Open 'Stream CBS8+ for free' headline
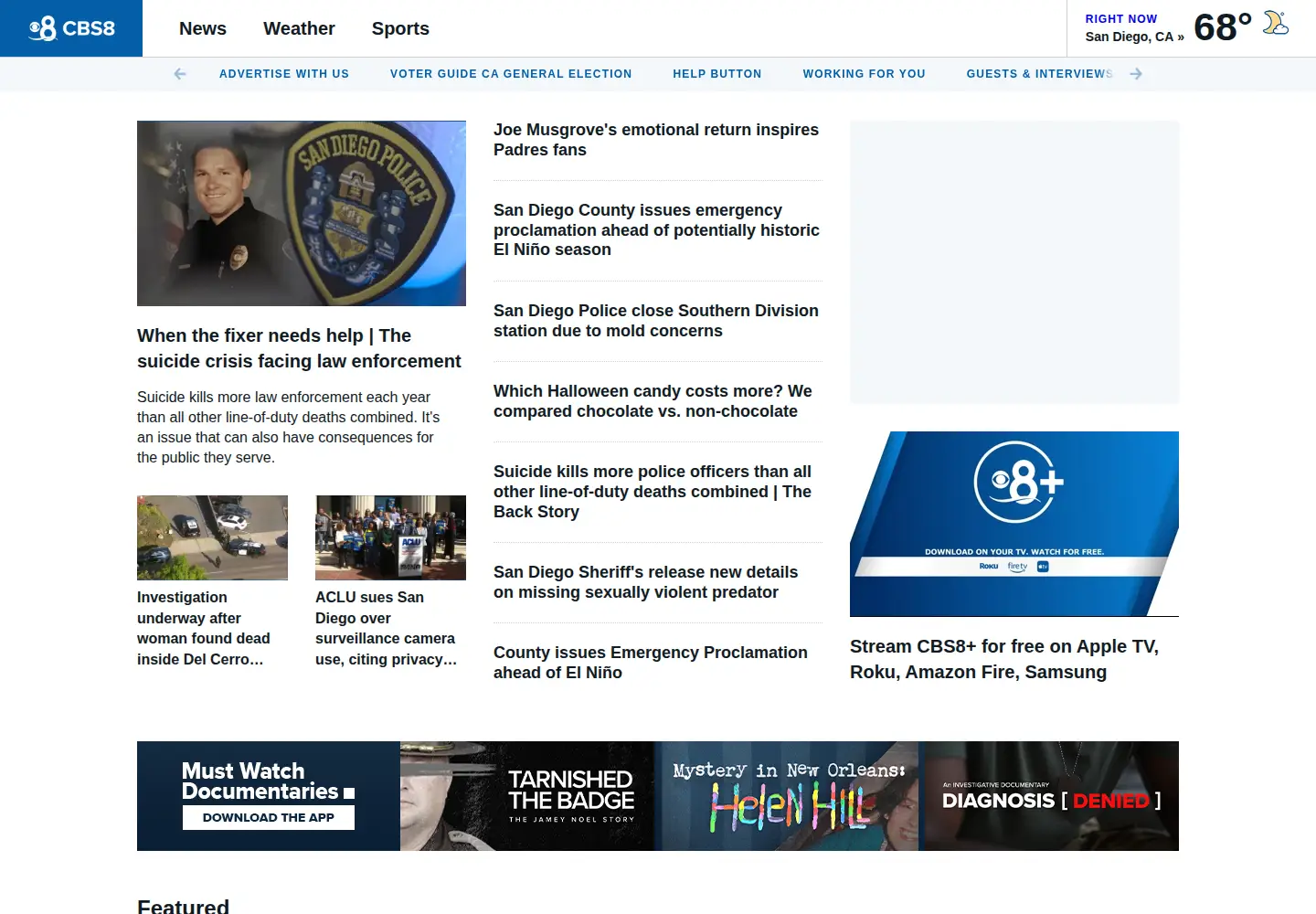Viewport: 1316px width, 914px height. click(1004, 659)
